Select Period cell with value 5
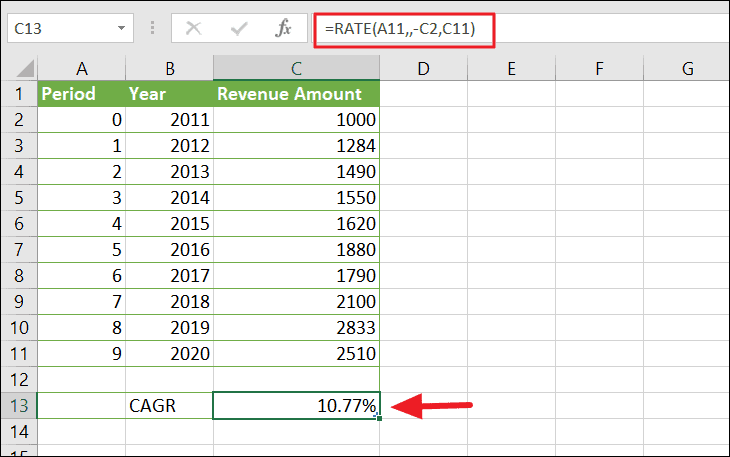The image size is (730, 457). 81,249
